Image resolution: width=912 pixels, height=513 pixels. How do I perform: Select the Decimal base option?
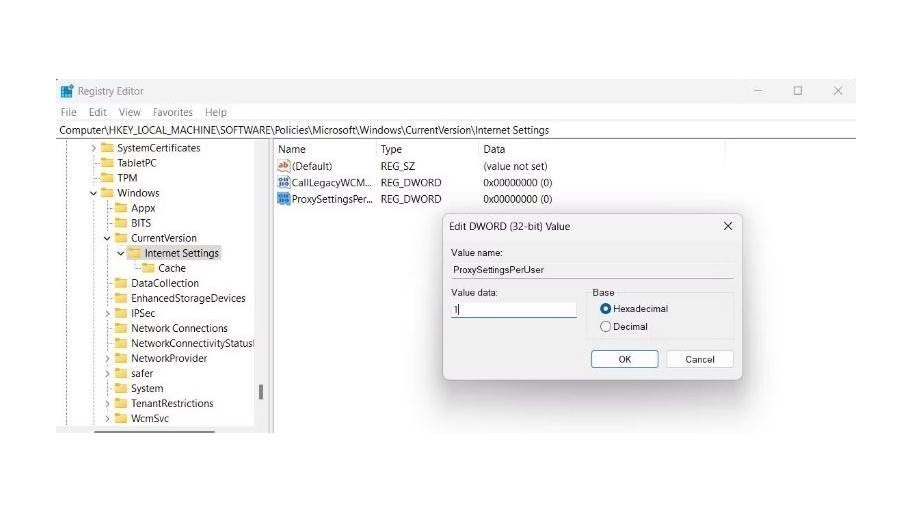pyautogui.click(x=605, y=327)
